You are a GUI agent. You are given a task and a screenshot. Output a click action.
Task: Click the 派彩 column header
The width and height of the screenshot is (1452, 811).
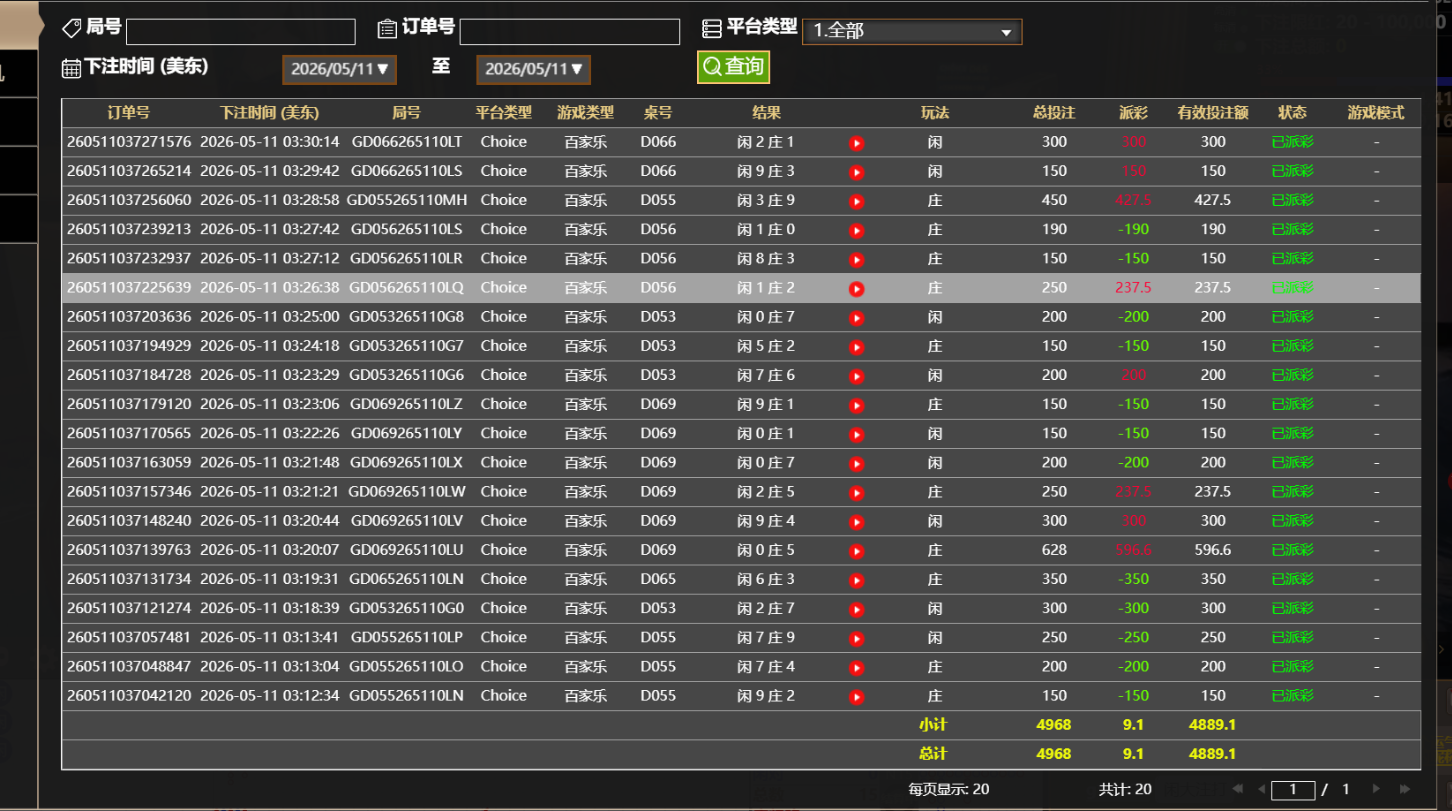coord(1134,113)
